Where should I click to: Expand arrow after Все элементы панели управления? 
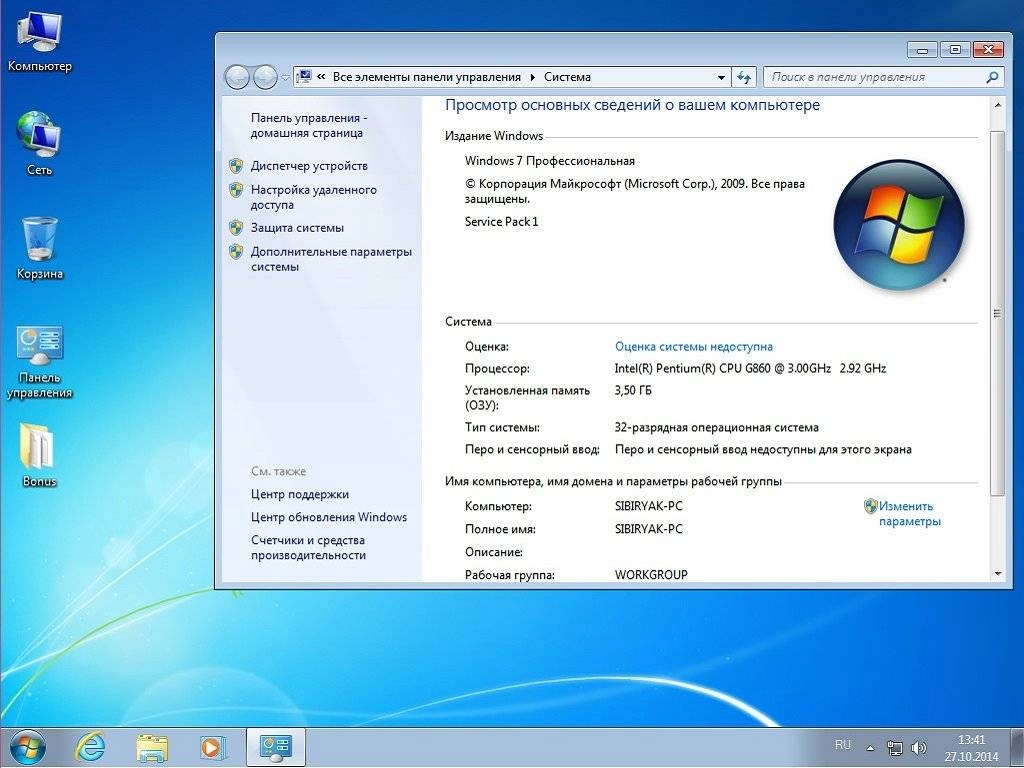tap(532, 77)
